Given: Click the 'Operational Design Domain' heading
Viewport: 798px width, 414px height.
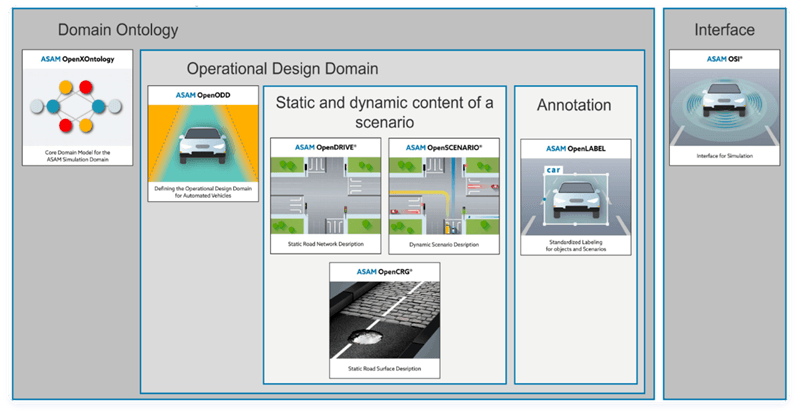Looking at the screenshot, I should point(282,68).
